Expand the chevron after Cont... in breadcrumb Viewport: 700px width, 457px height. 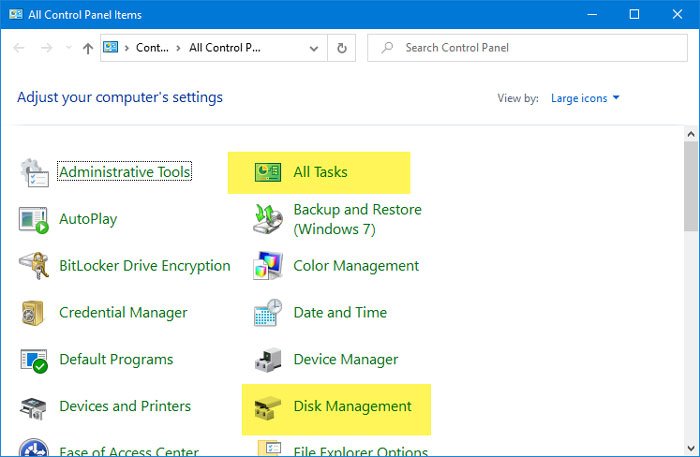[x=179, y=48]
